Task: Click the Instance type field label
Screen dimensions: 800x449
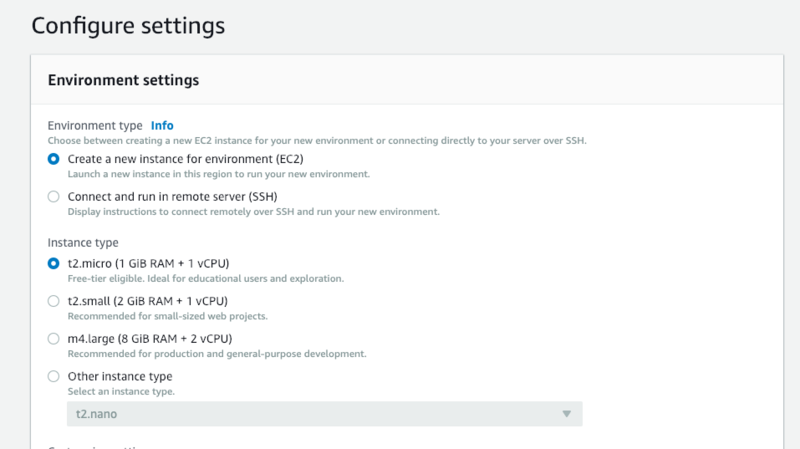Action: point(83,243)
